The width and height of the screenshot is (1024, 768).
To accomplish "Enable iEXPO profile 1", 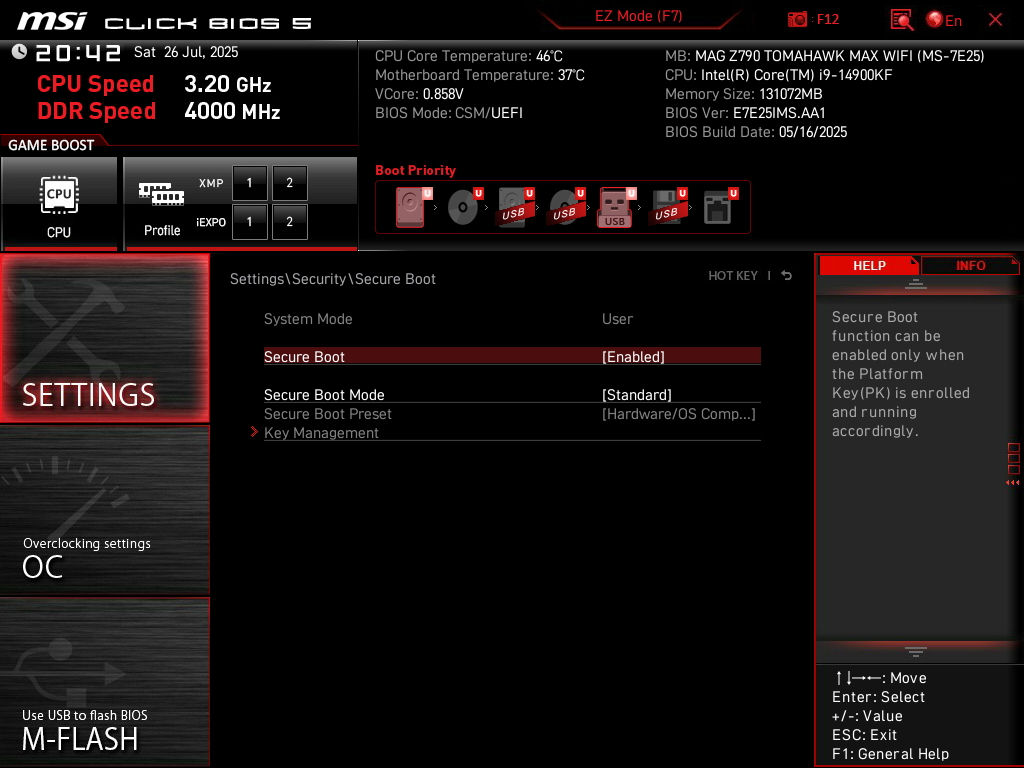I will point(249,222).
